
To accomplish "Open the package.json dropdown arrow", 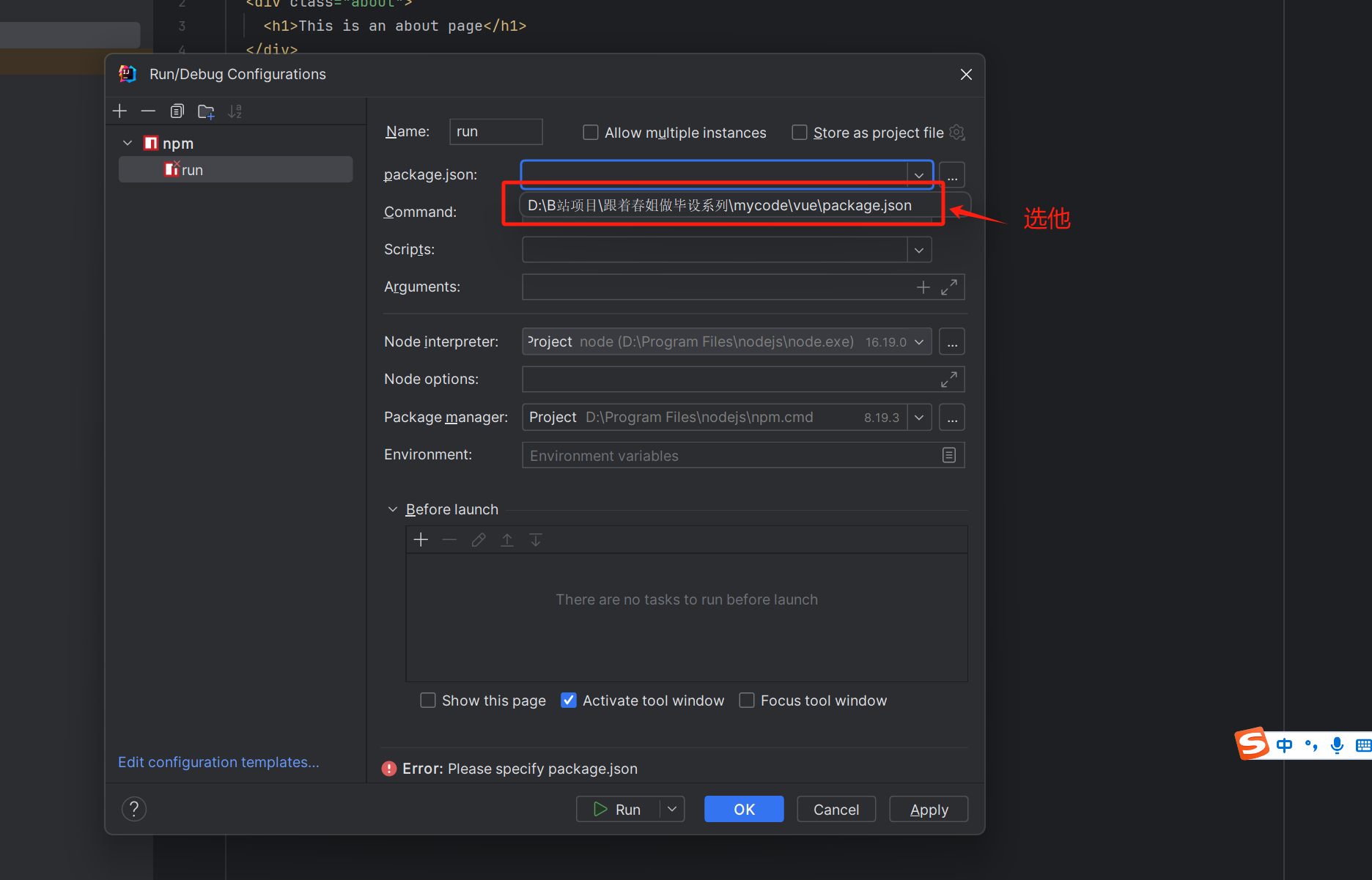I will tap(918, 175).
